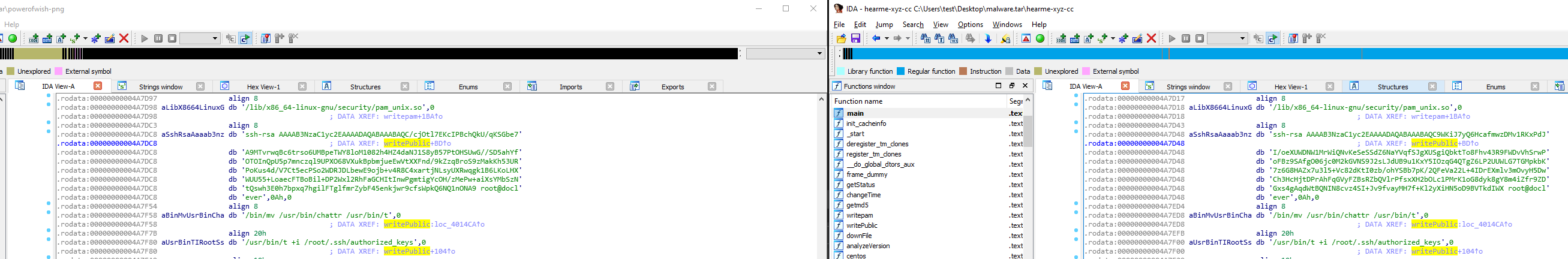Click the blue star icon in hearme-xyz-cc toolbar
This screenshot has height=259, width=1568.
(1124, 38)
